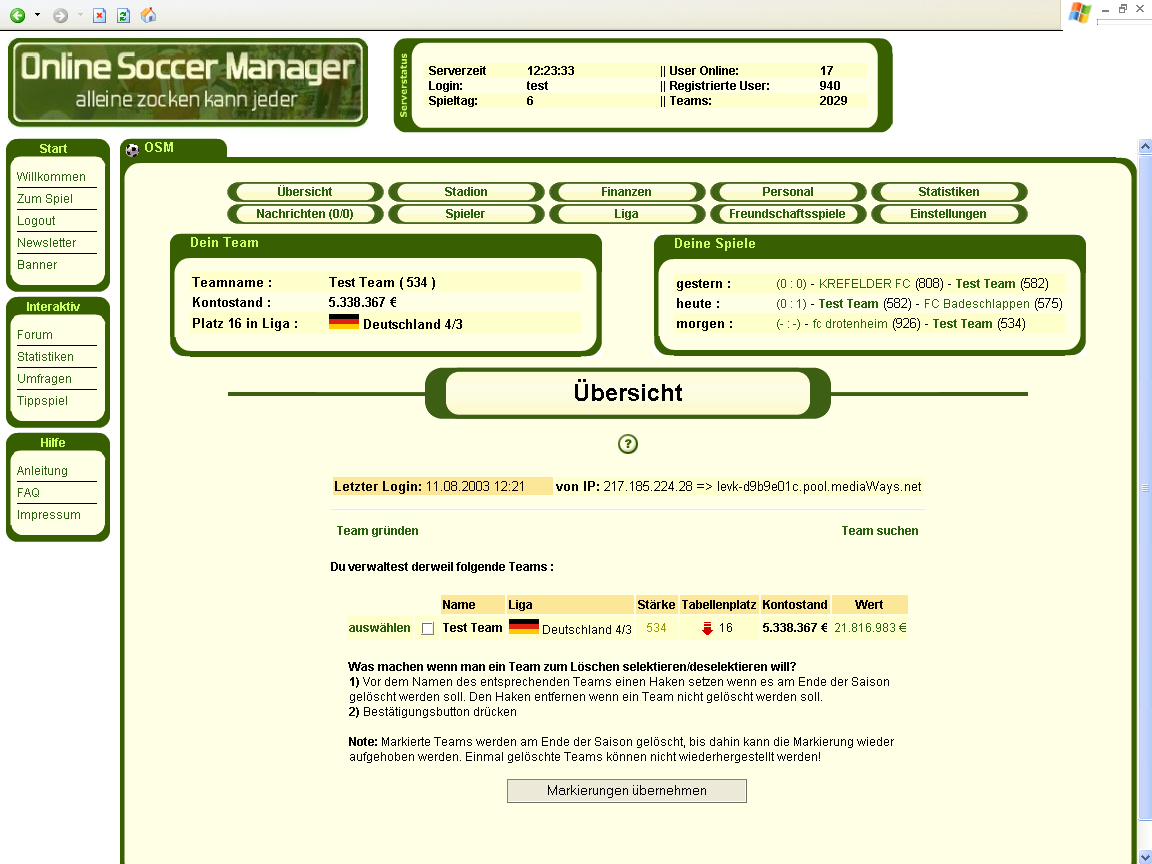Click the Tabellenplatz column header
Viewport: 1152px width, 864px height.
pos(719,605)
